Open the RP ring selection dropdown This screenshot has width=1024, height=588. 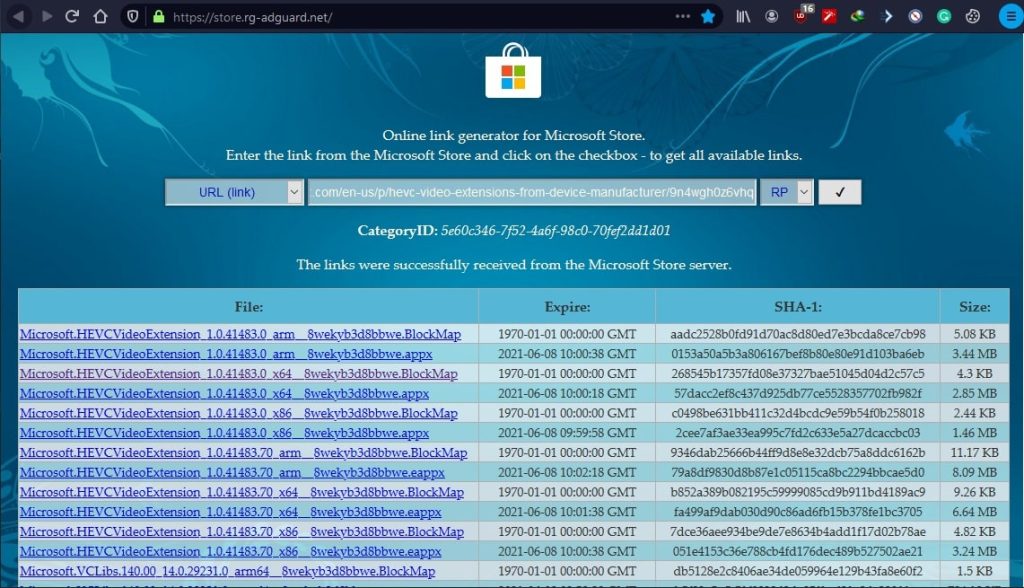(785, 192)
